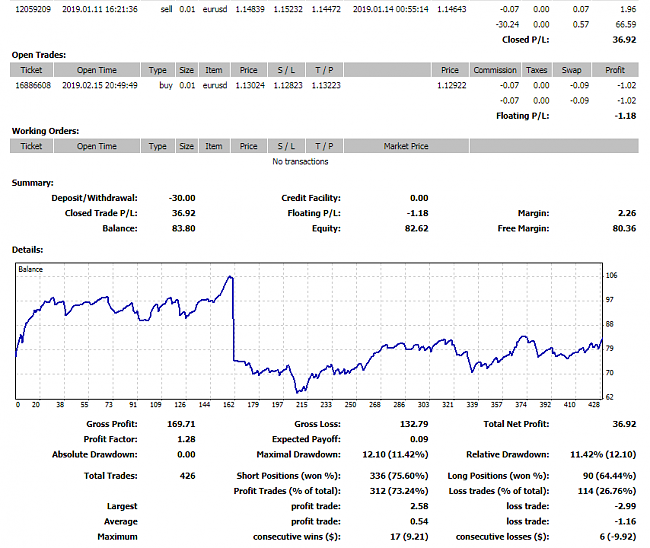Click the Gross Loss value 132.79
Viewport: 650px width, 548px height.
[x=414, y=424]
